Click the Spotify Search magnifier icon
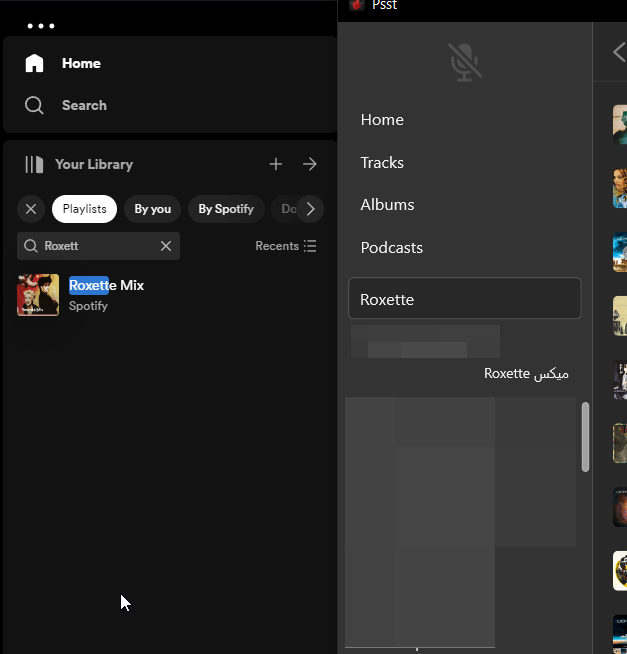The width and height of the screenshot is (627, 654). pos(34,105)
